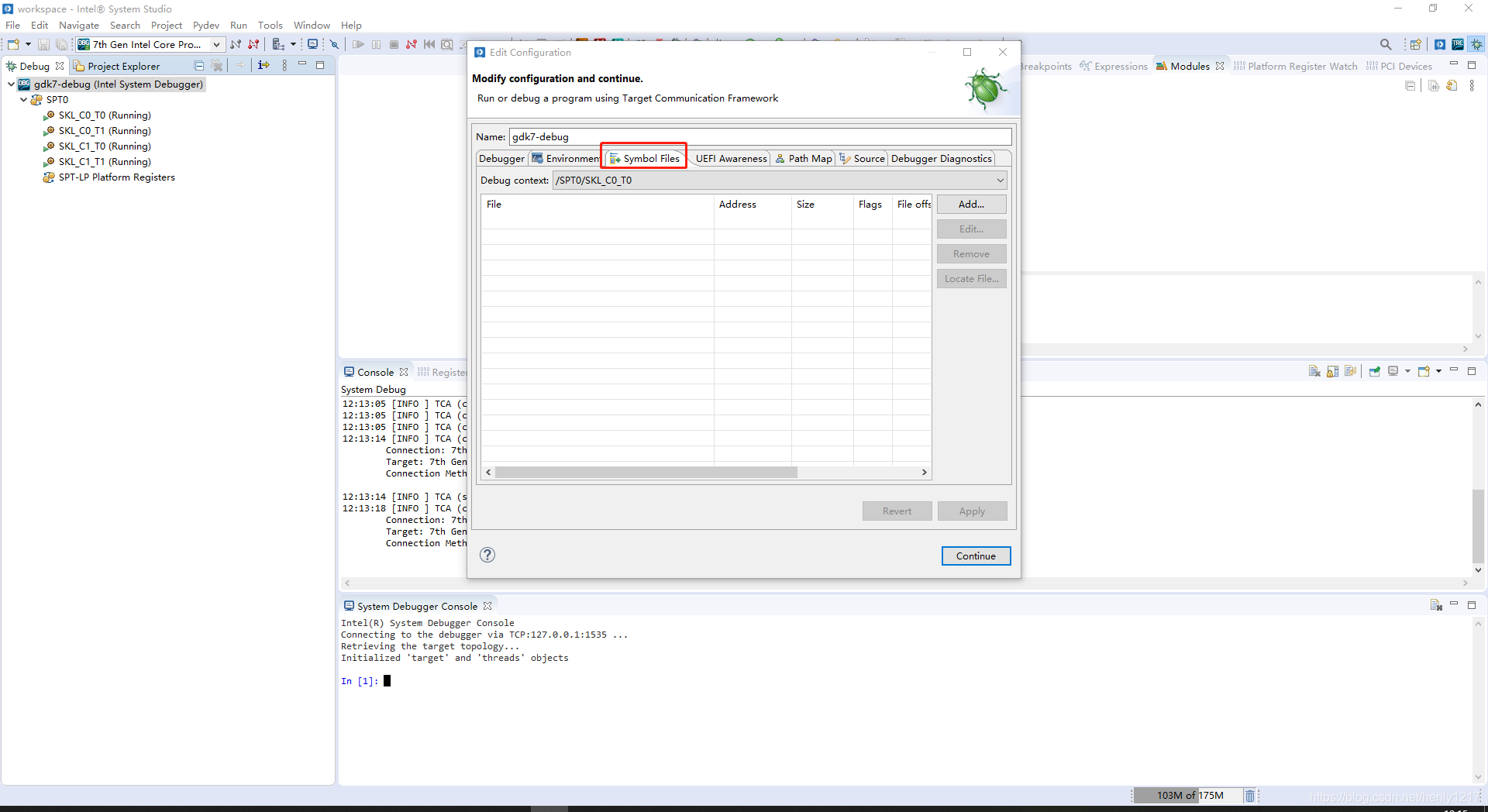
Task: Switch to the Project Explorer tab
Action: tap(117, 66)
